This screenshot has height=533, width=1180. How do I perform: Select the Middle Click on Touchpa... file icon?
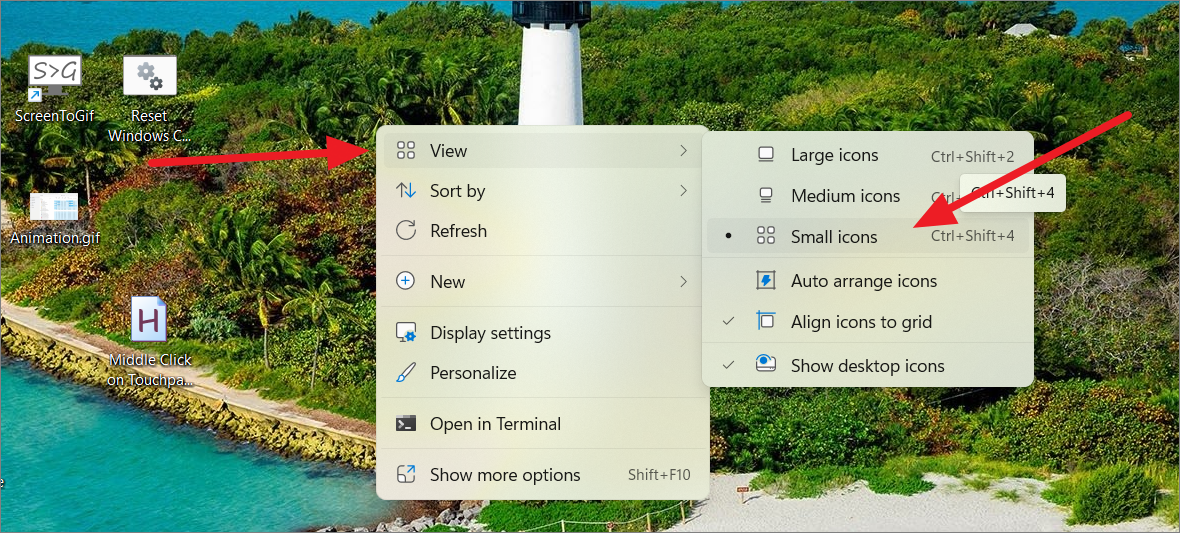click(149, 341)
